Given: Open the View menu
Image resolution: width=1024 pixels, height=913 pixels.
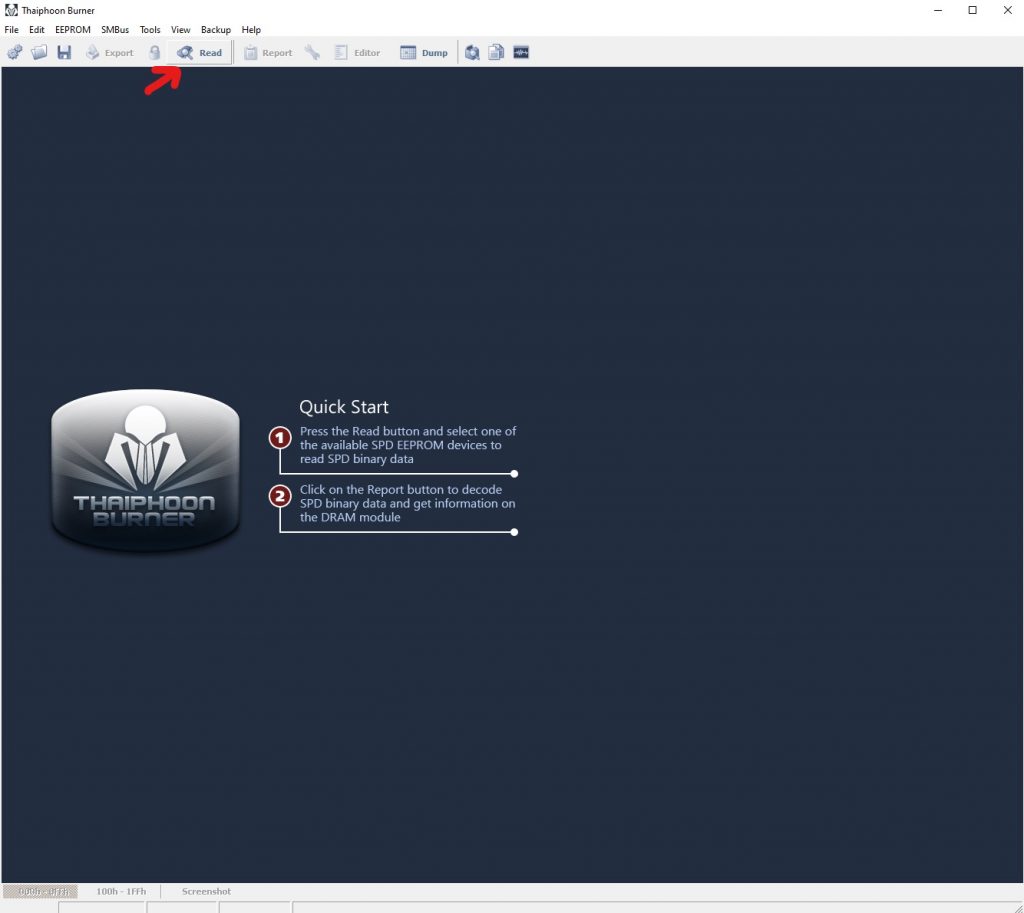Looking at the screenshot, I should click(180, 29).
